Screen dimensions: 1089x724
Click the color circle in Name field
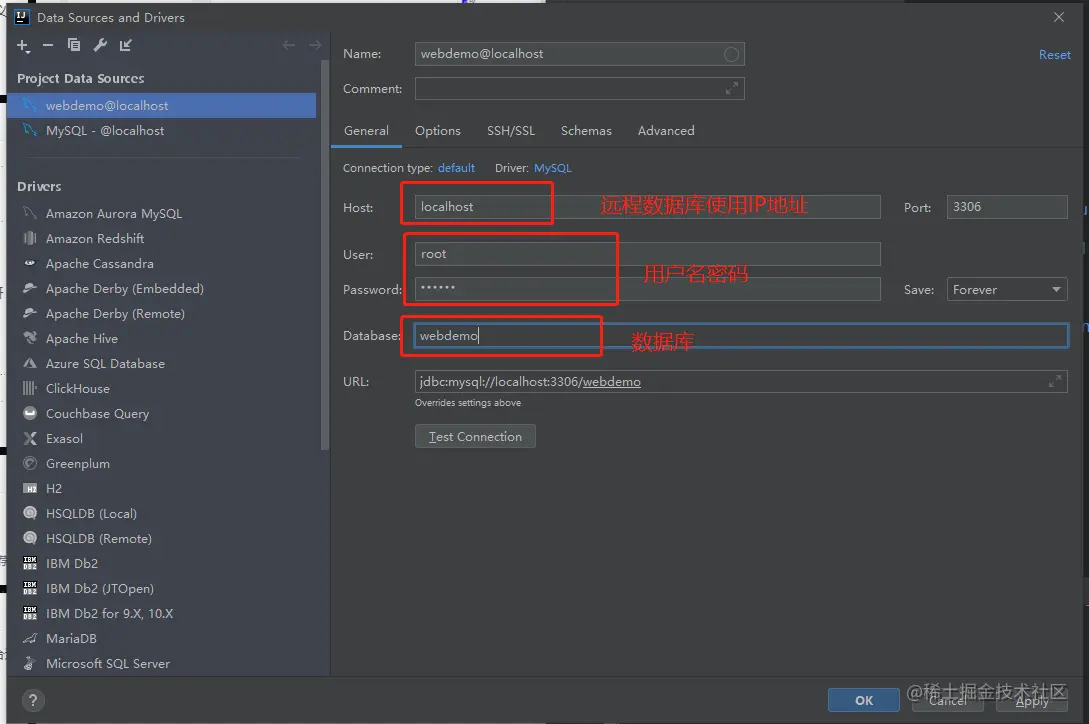click(731, 54)
